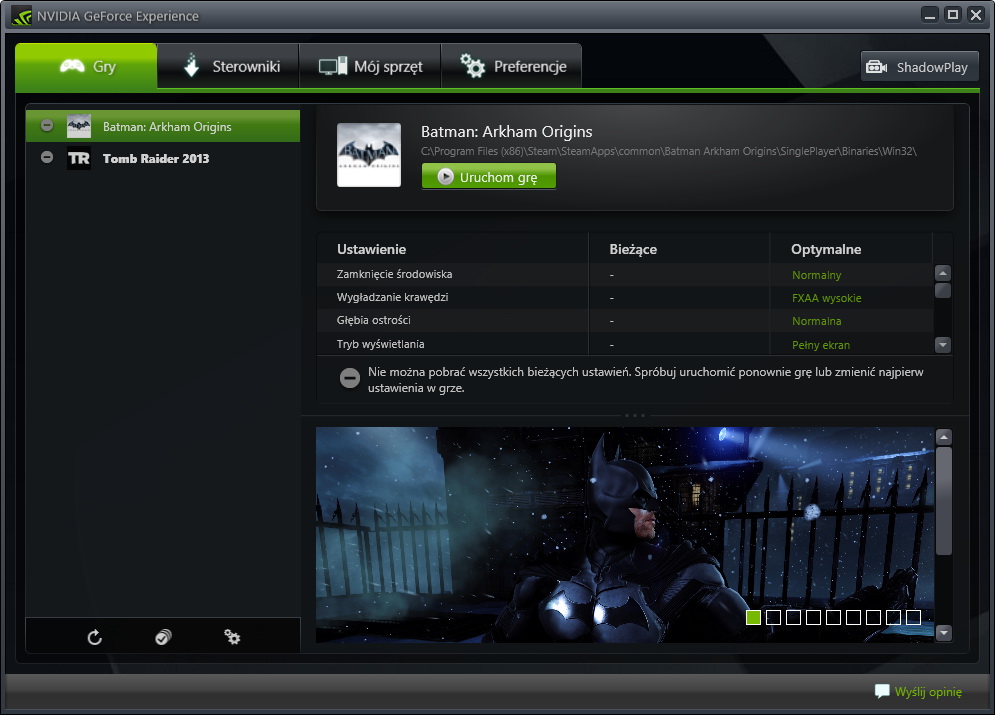Click the Batman cover art image
Viewport: 995px width, 715px height.
pyautogui.click(x=369, y=155)
